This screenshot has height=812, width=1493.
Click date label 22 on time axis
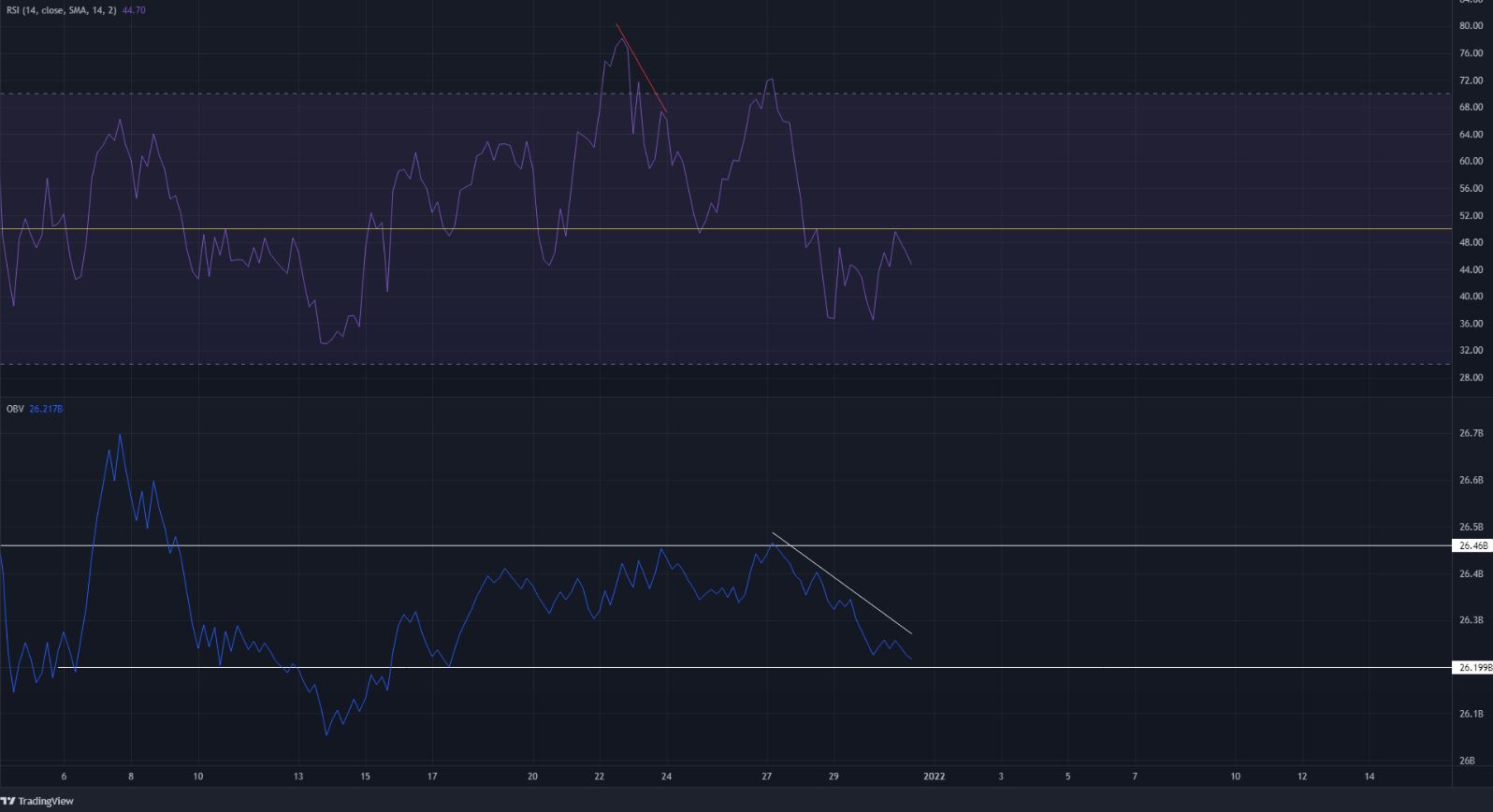pyautogui.click(x=600, y=776)
